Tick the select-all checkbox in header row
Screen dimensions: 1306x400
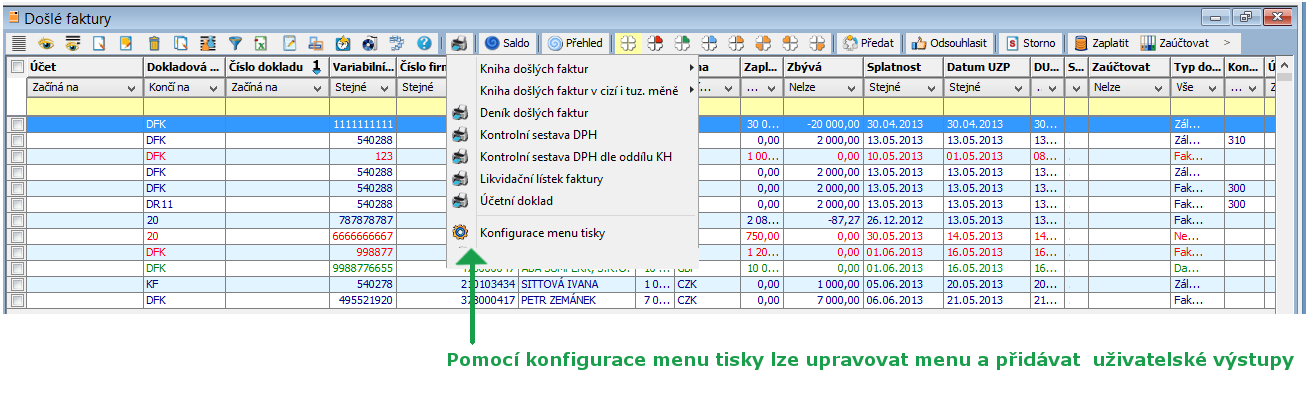pyautogui.click(x=17, y=67)
